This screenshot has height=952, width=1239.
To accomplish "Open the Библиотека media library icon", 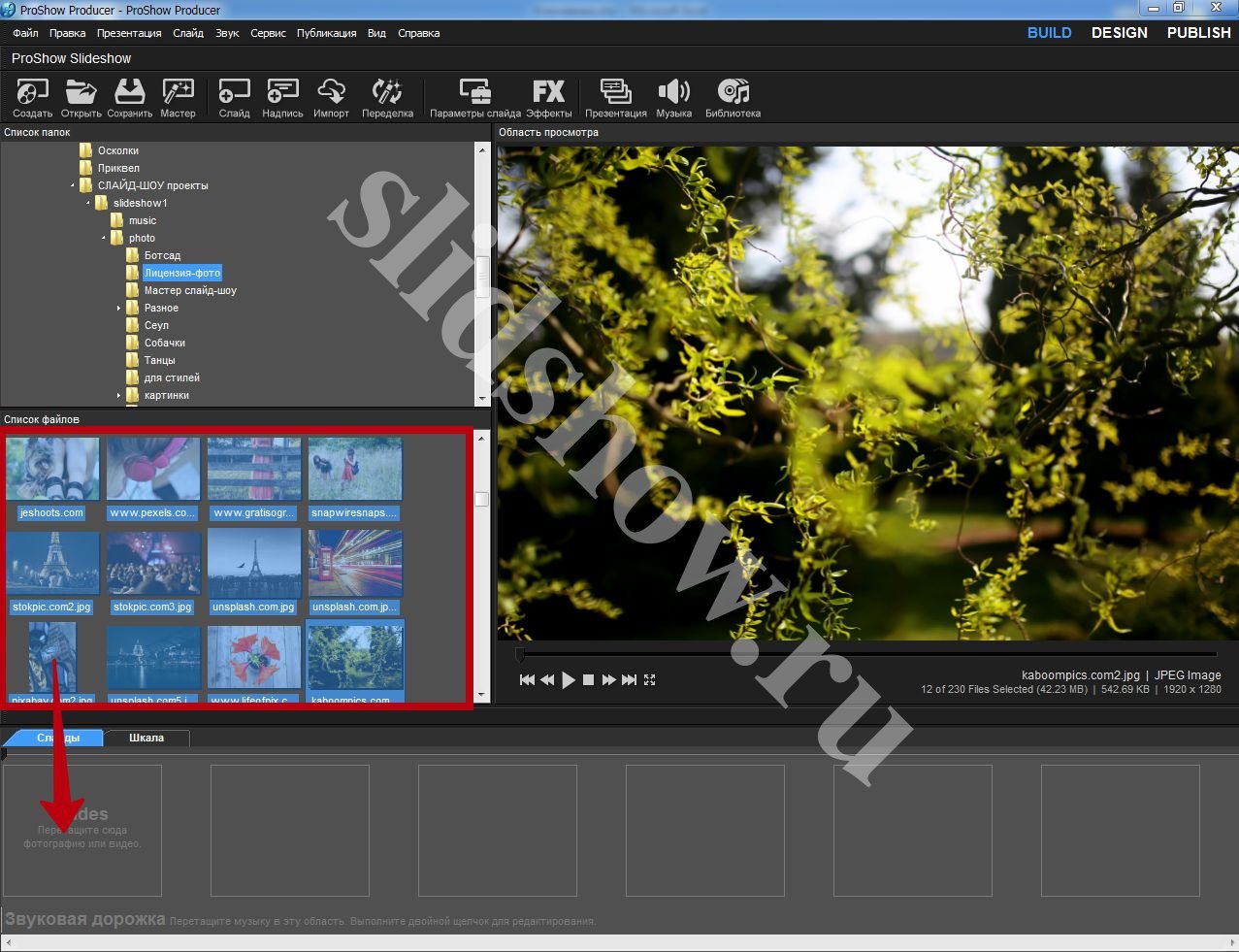I will [x=733, y=93].
